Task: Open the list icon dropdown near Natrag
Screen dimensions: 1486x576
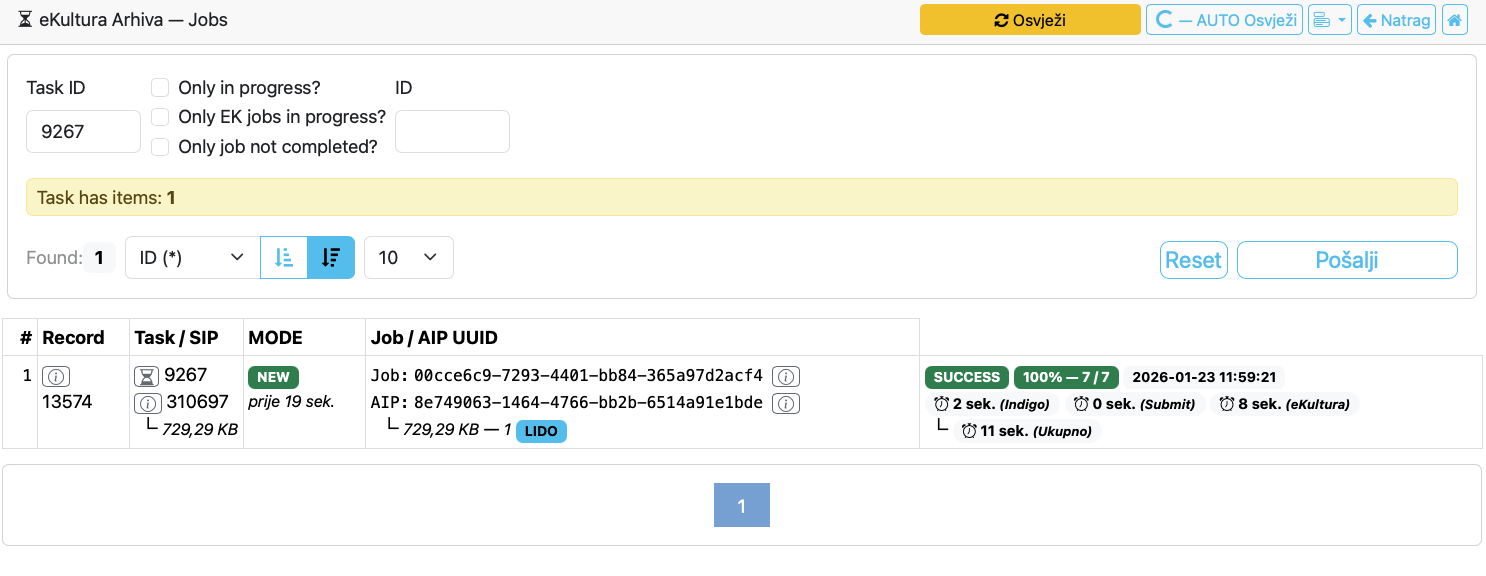Action: (1329, 19)
